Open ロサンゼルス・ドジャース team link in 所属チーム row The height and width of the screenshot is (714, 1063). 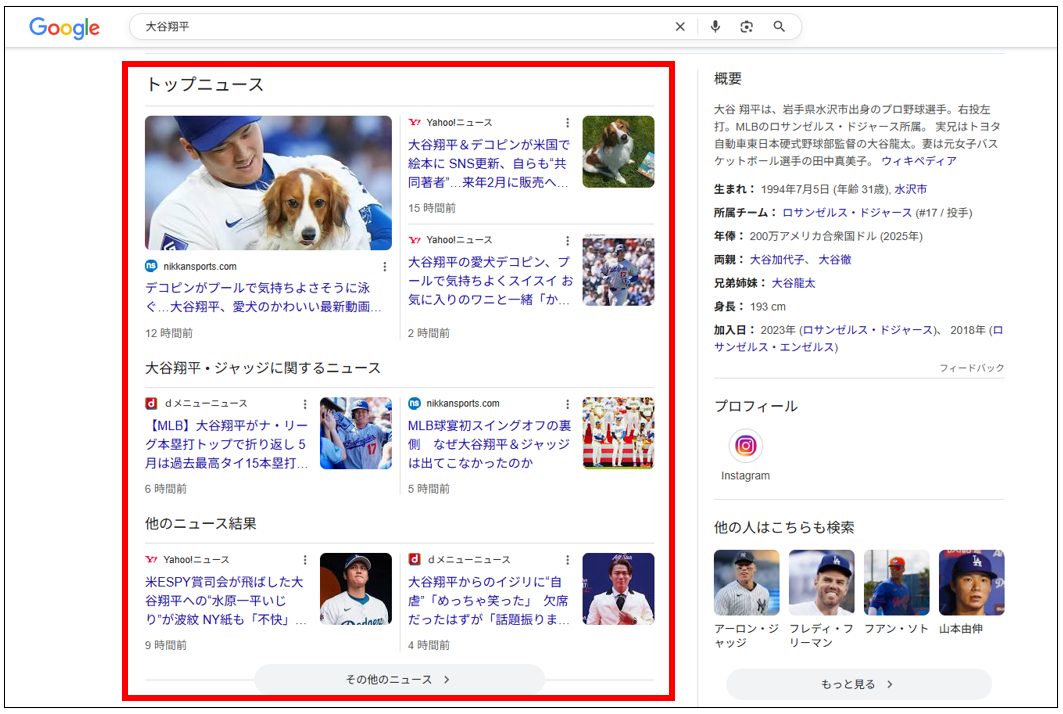point(847,213)
